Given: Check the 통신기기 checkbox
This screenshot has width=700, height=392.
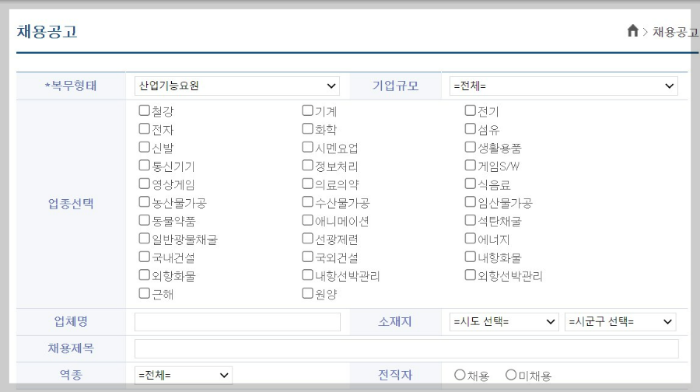Looking at the screenshot, I should tap(144, 165).
